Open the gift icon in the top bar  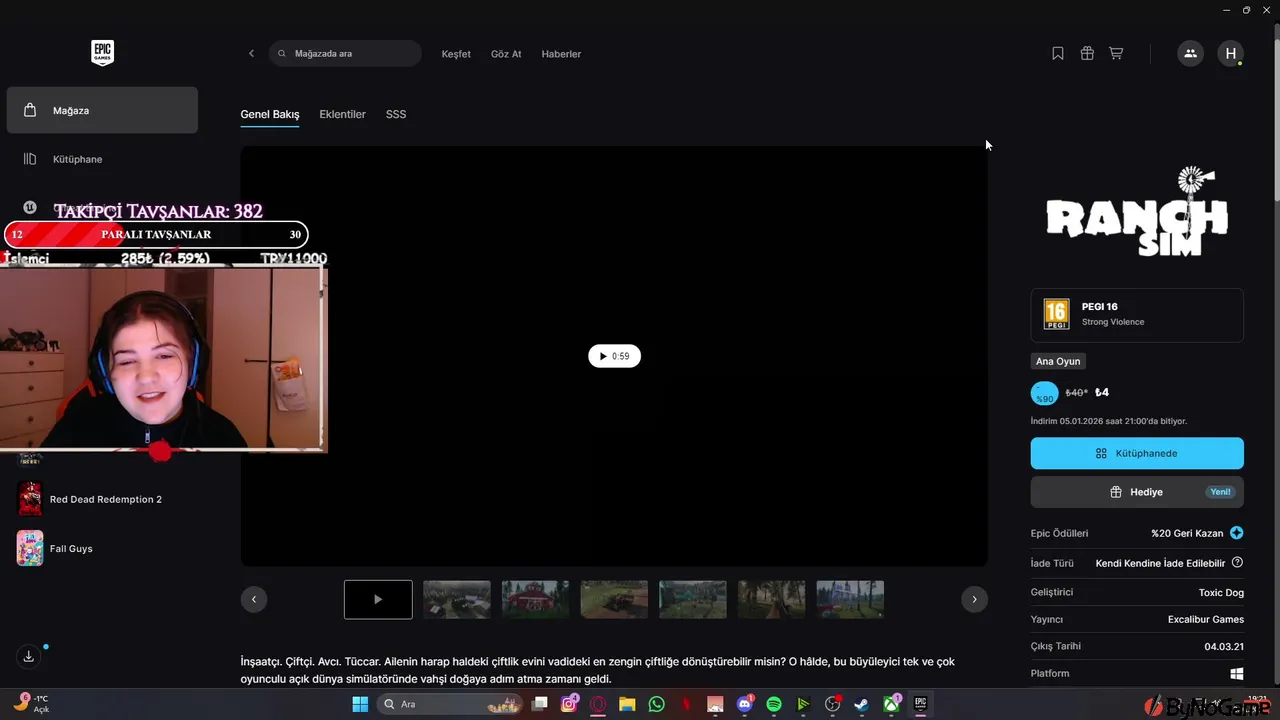1087,54
